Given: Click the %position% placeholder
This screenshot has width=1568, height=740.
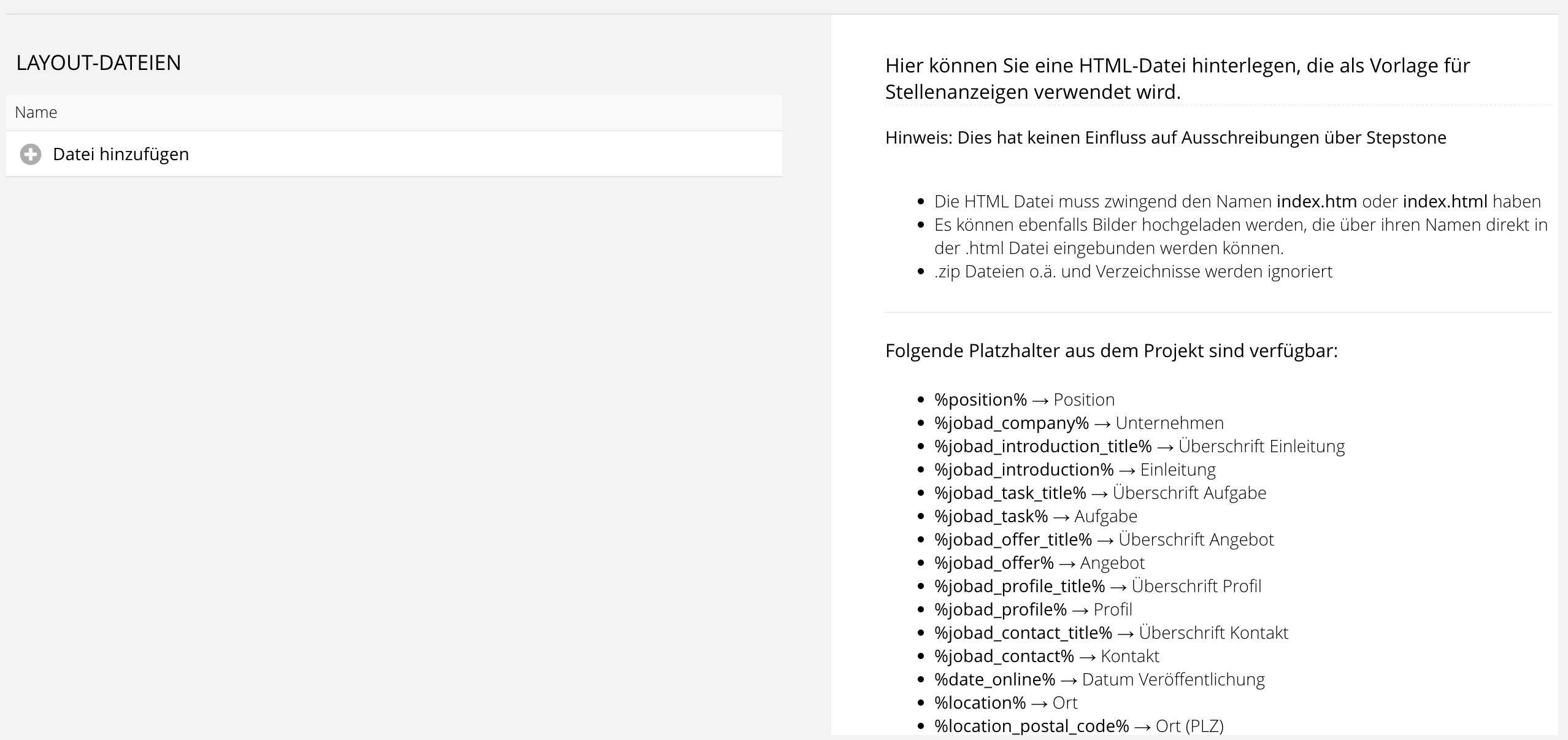Looking at the screenshot, I should click(x=980, y=399).
